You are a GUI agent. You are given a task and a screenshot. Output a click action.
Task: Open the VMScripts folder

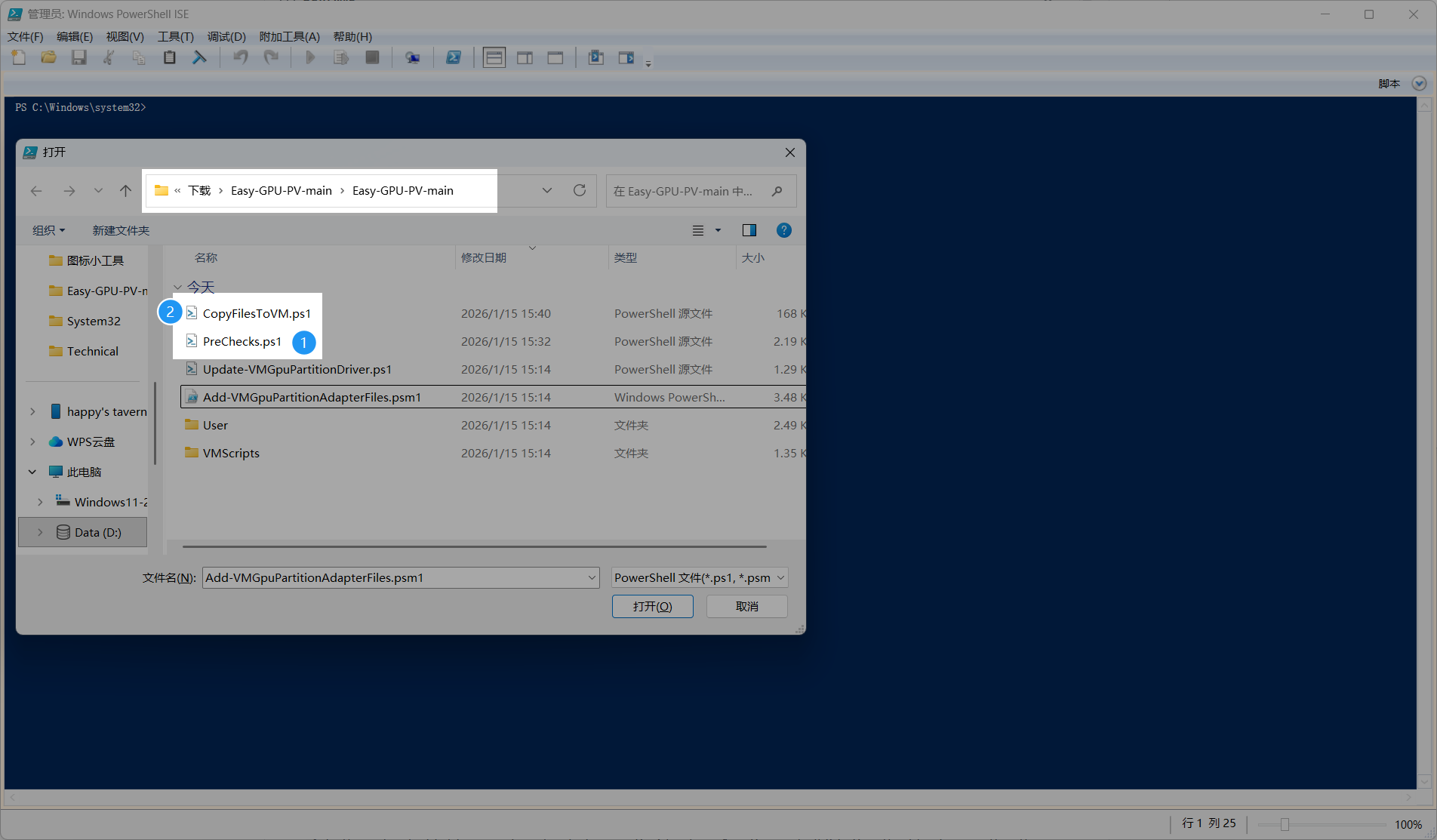[x=230, y=453]
